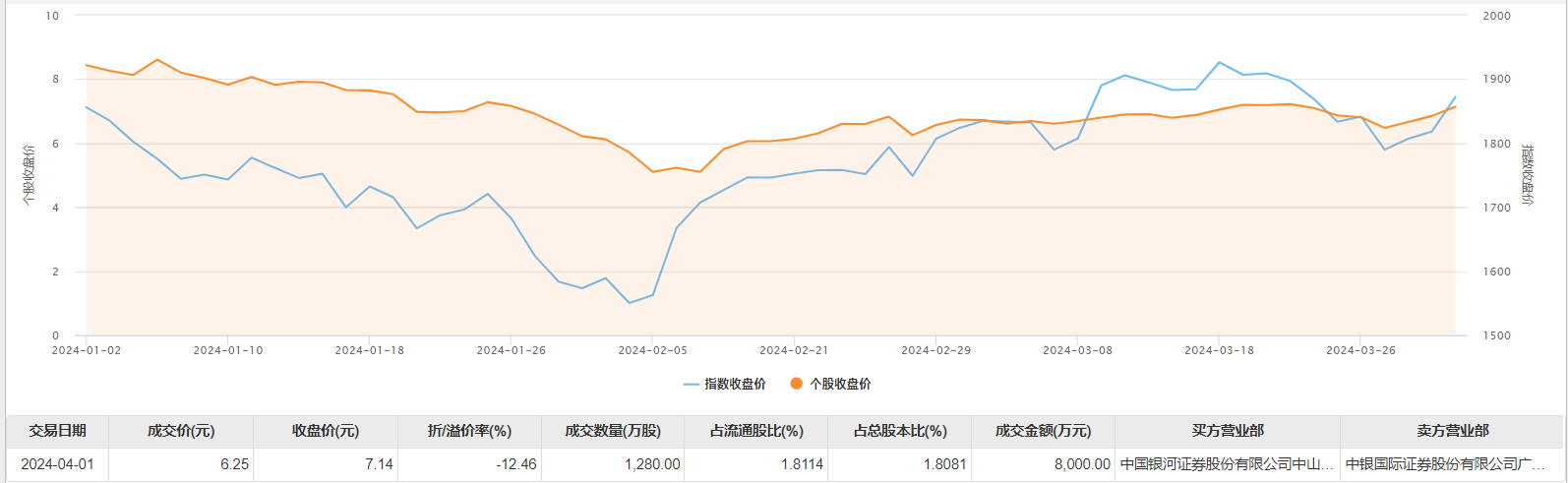Toggle the 指数收盘价 legend series
Image resolution: width=1568 pixels, height=483 pixels.
coord(724,384)
